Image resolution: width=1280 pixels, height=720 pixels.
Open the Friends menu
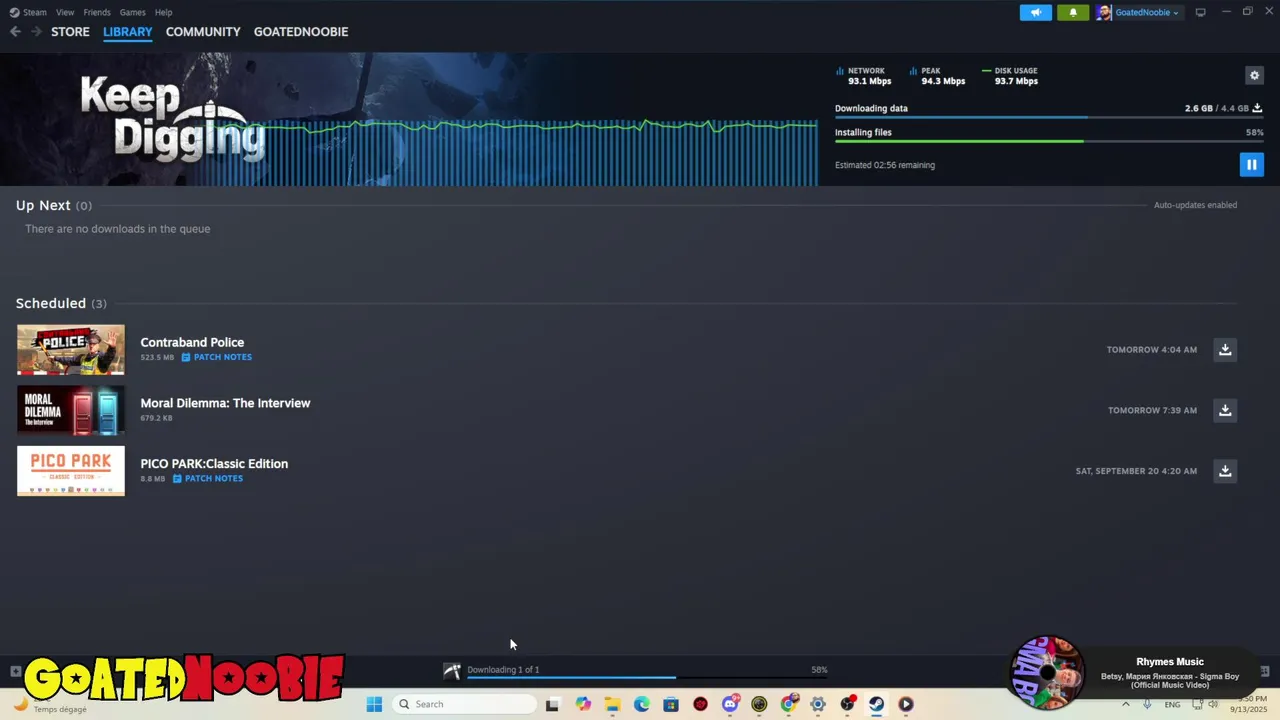[97, 12]
